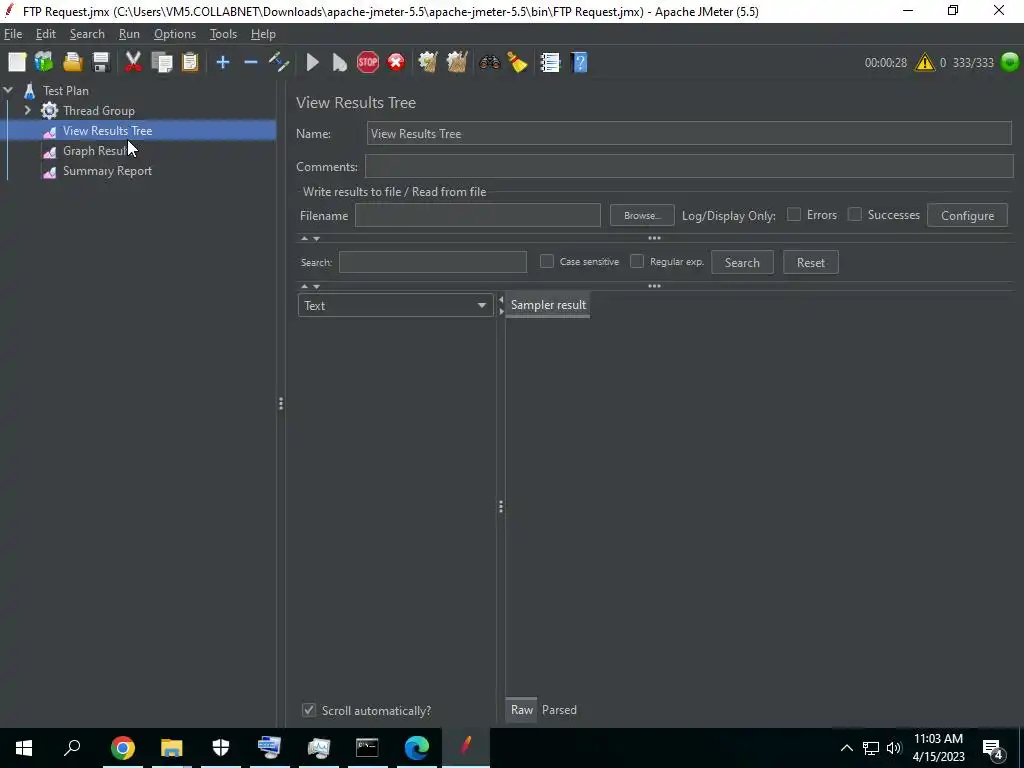Click the Help question mark icon
The height and width of the screenshot is (768, 1024).
tap(579, 62)
